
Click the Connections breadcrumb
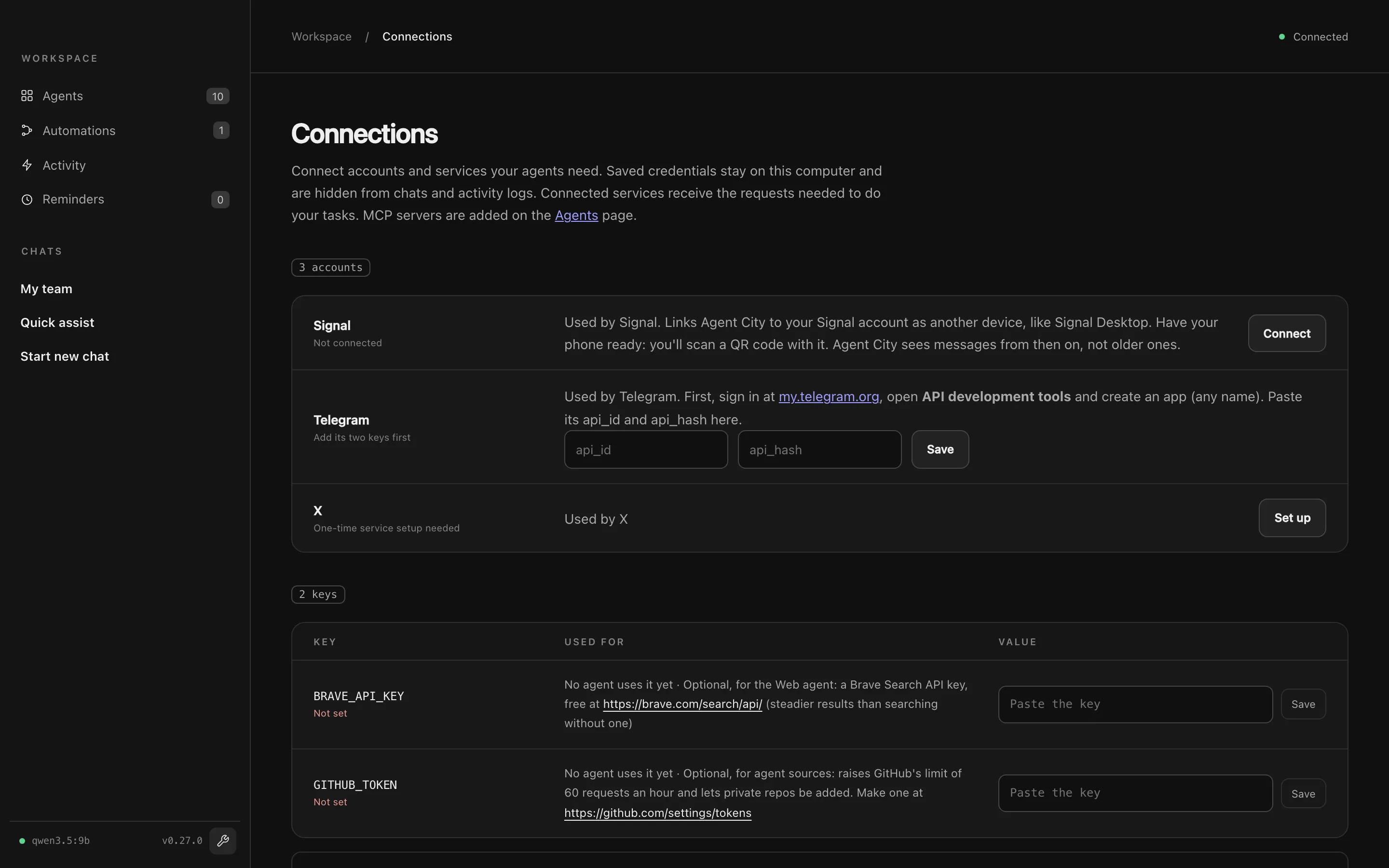tap(417, 37)
